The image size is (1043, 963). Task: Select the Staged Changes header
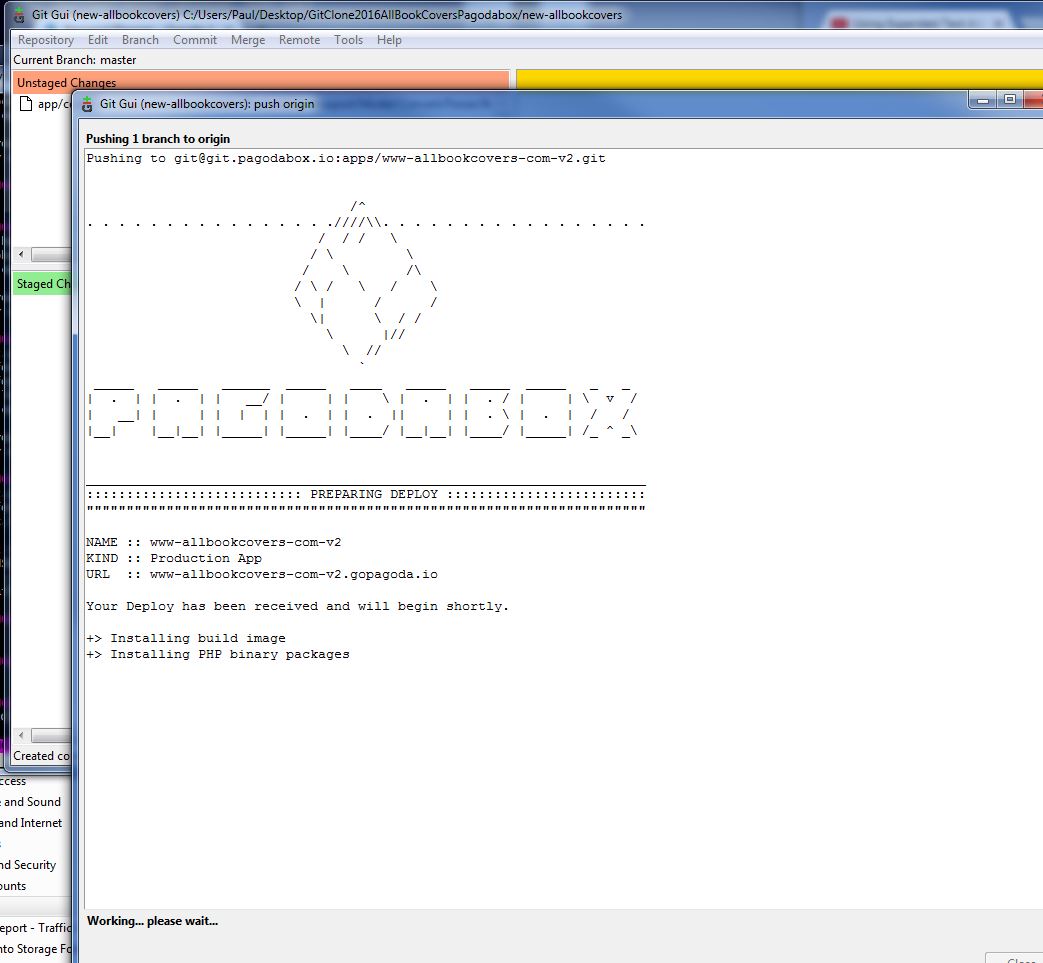43,284
